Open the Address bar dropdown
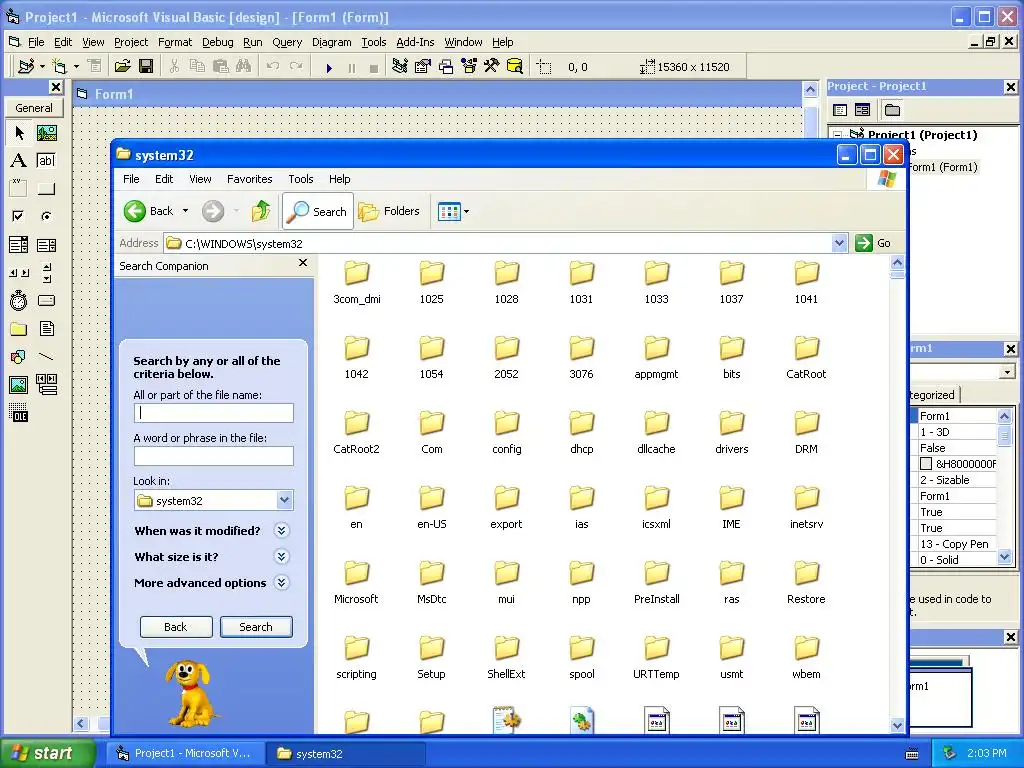The width and height of the screenshot is (1024, 768). pos(840,244)
